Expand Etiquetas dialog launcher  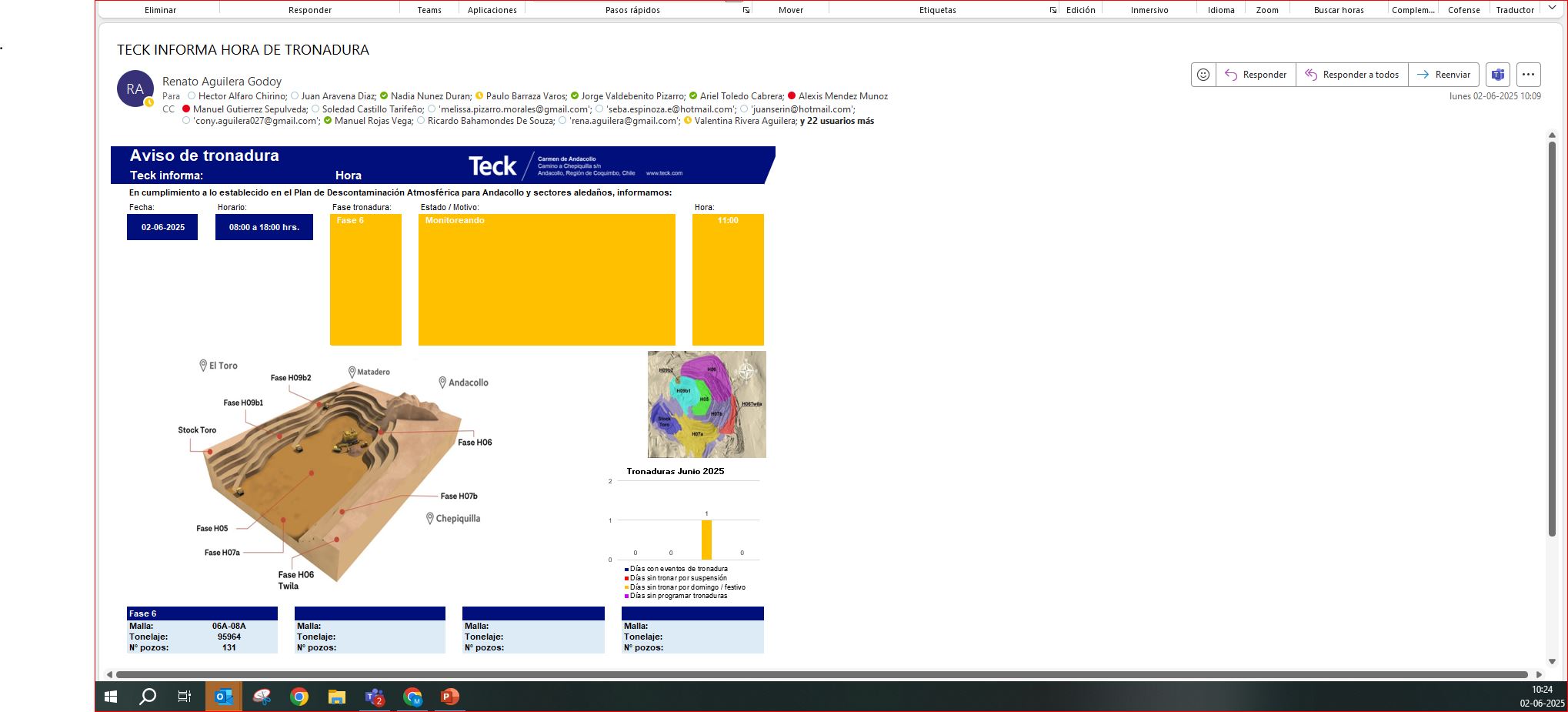(x=1053, y=10)
